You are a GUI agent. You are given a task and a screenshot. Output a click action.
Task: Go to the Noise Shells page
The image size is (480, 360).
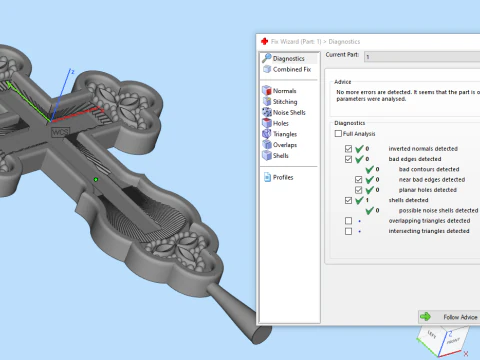(289, 112)
